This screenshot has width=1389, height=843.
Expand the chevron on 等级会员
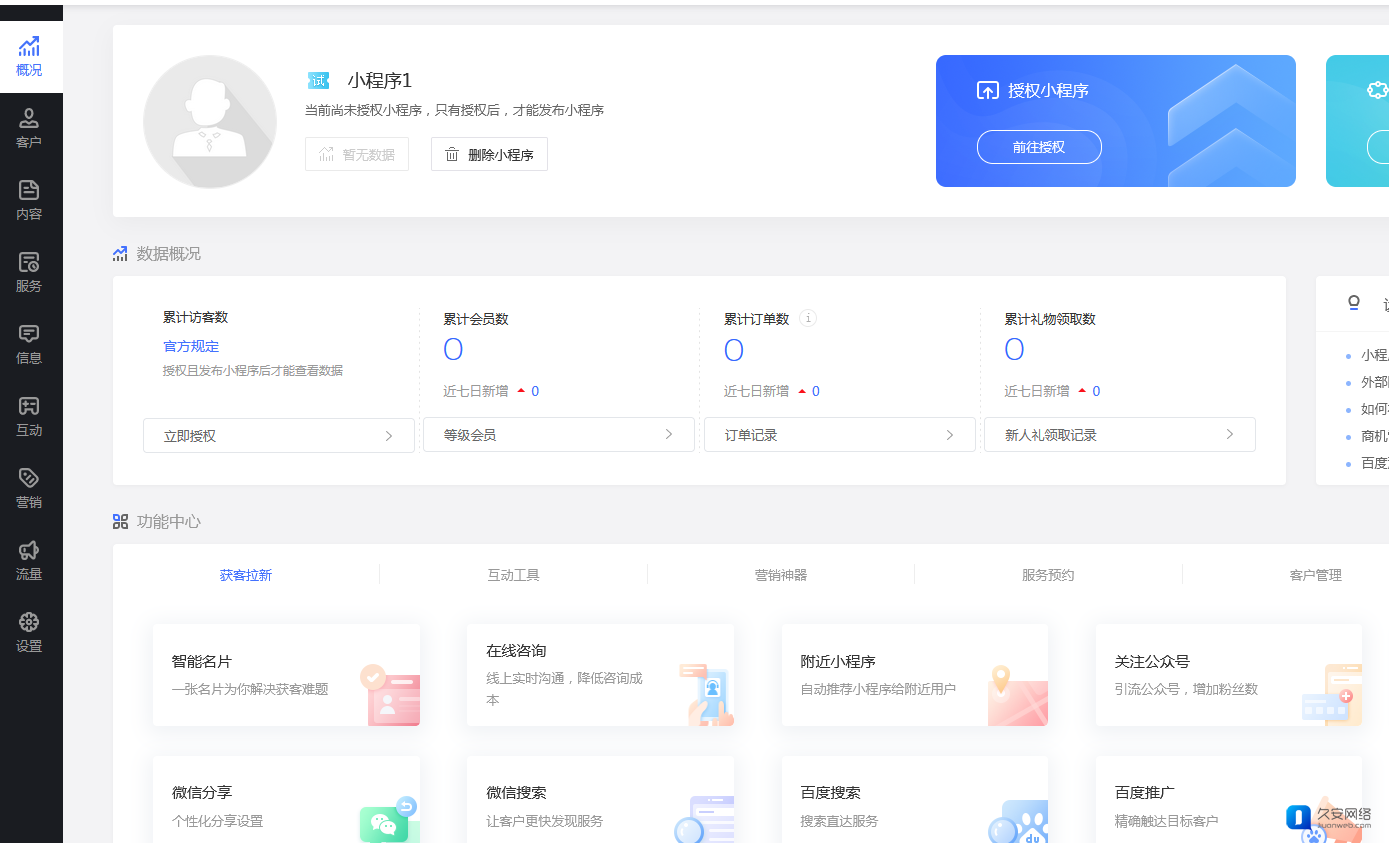[x=669, y=435]
